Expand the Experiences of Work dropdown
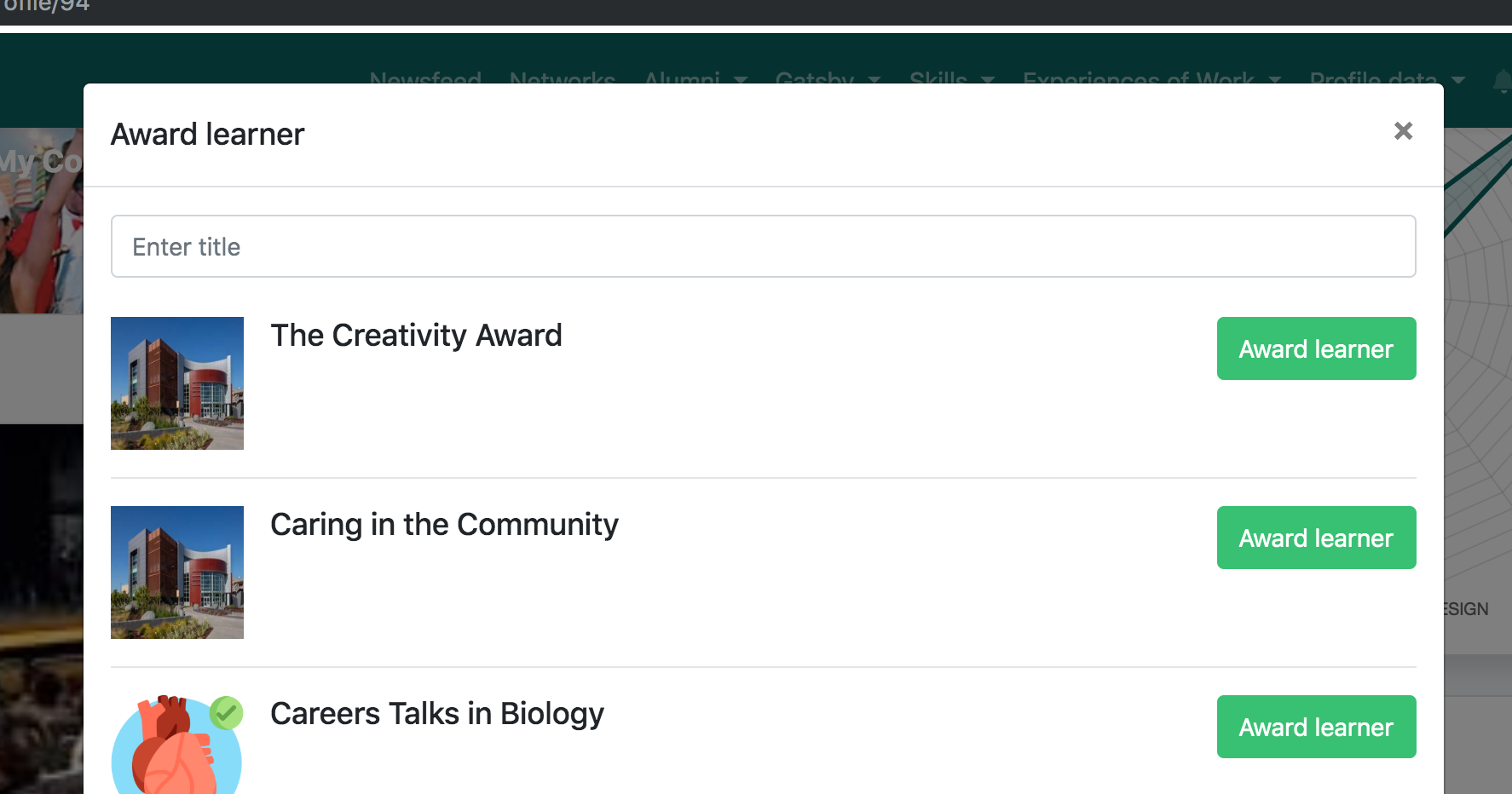Viewport: 1512px width, 794px height. point(1151,78)
